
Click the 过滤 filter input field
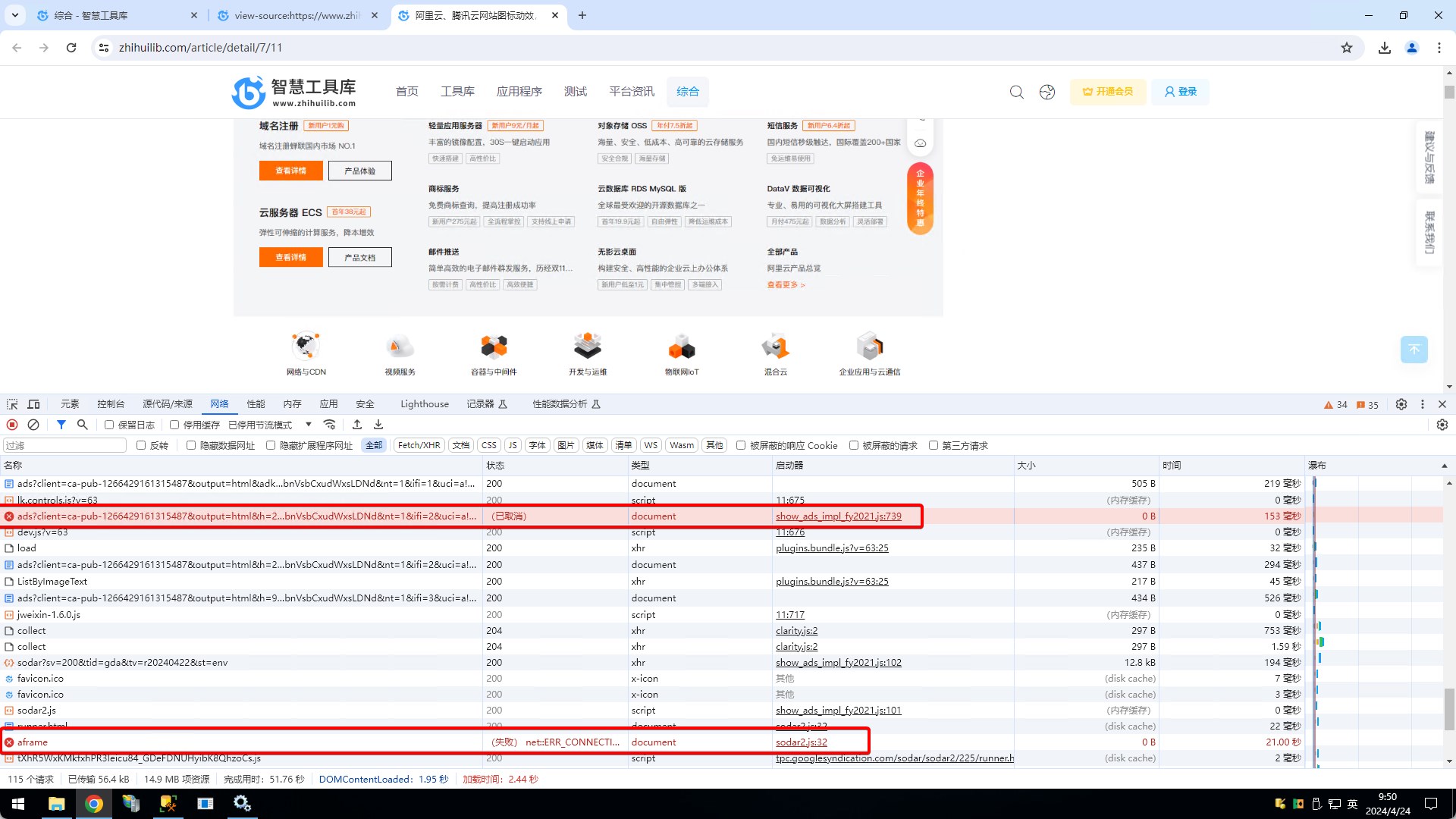point(64,445)
